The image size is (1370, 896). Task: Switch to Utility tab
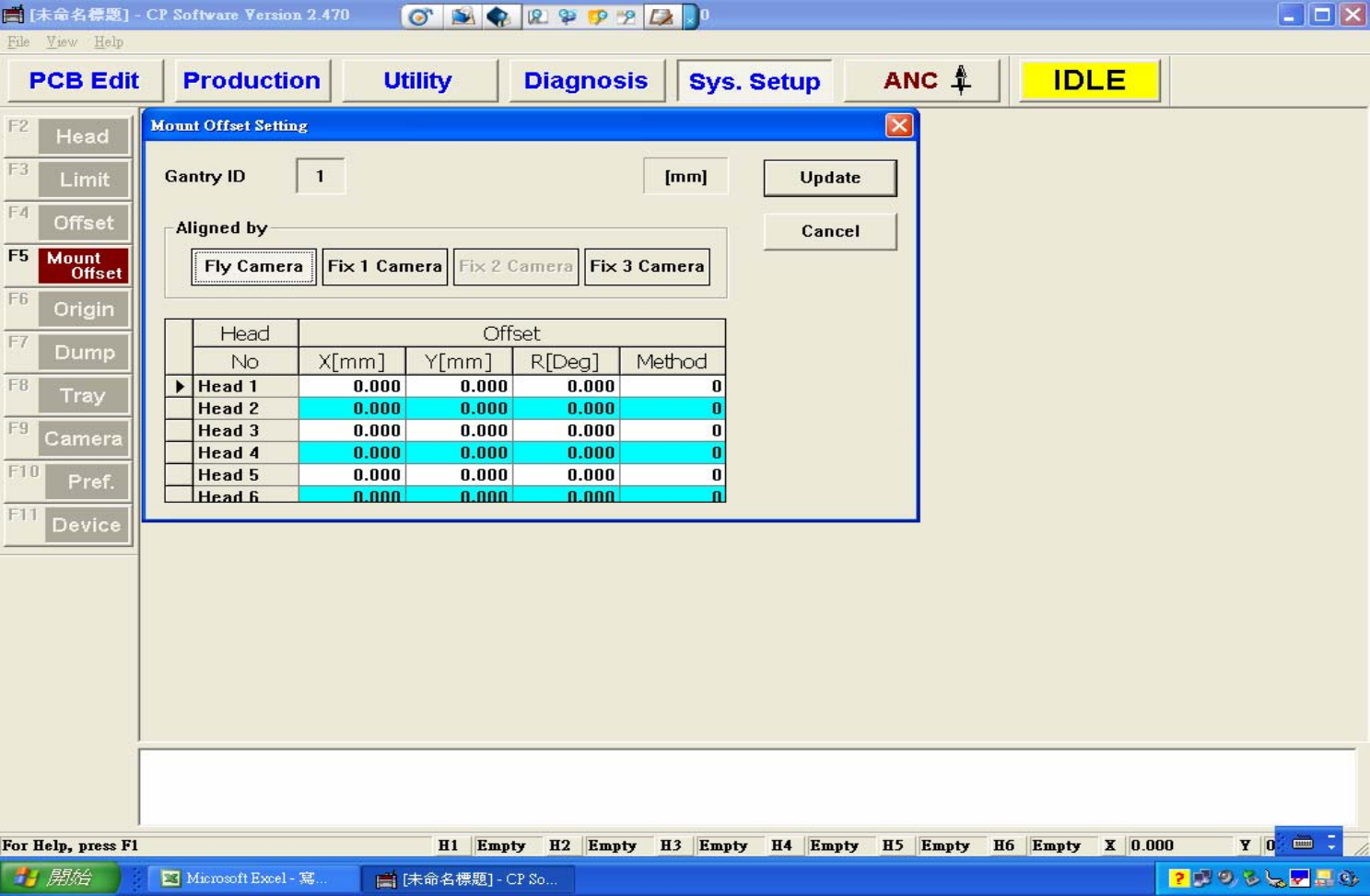pyautogui.click(x=418, y=80)
